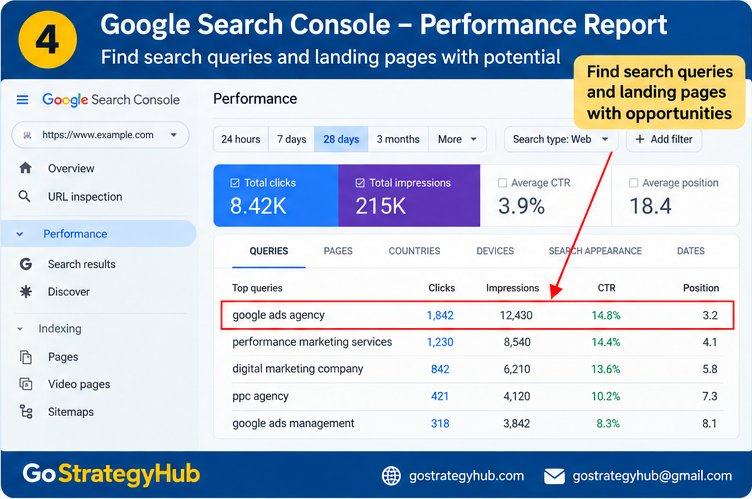Click the globe icon next to gostrategyhub.com

click(391, 476)
